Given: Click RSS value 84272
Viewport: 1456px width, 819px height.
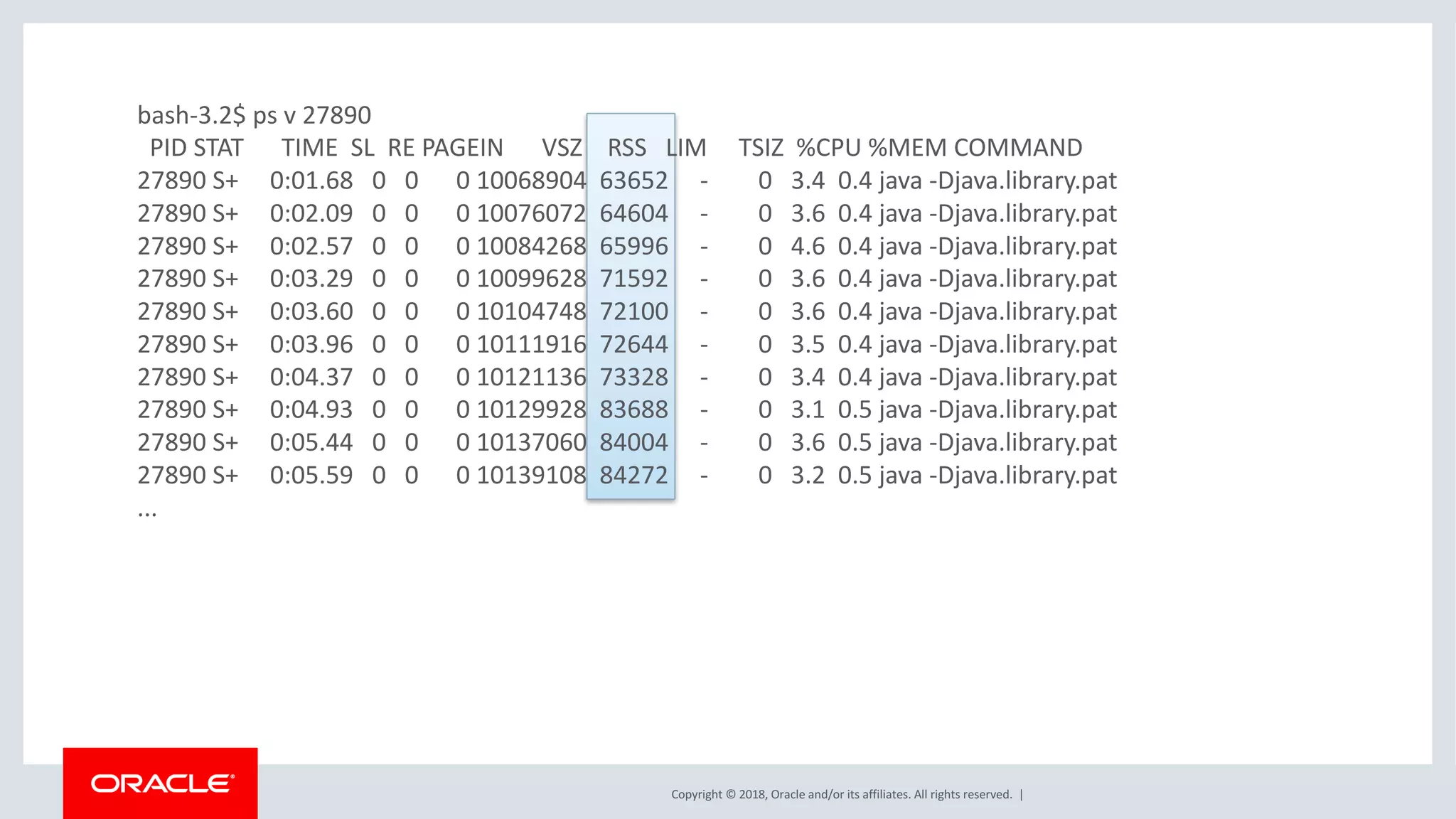Looking at the screenshot, I should [633, 475].
